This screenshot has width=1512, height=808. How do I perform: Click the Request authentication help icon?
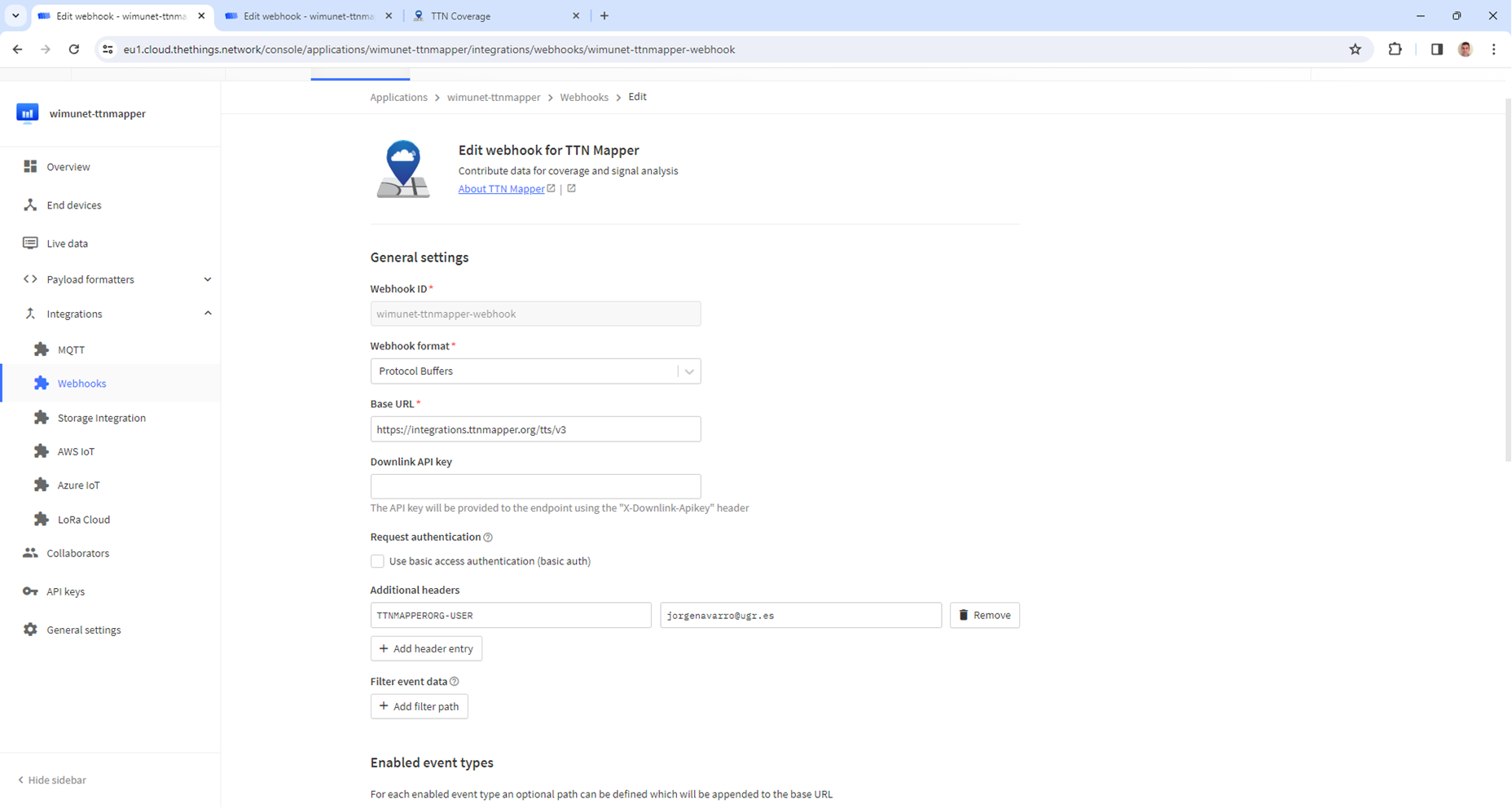point(488,538)
